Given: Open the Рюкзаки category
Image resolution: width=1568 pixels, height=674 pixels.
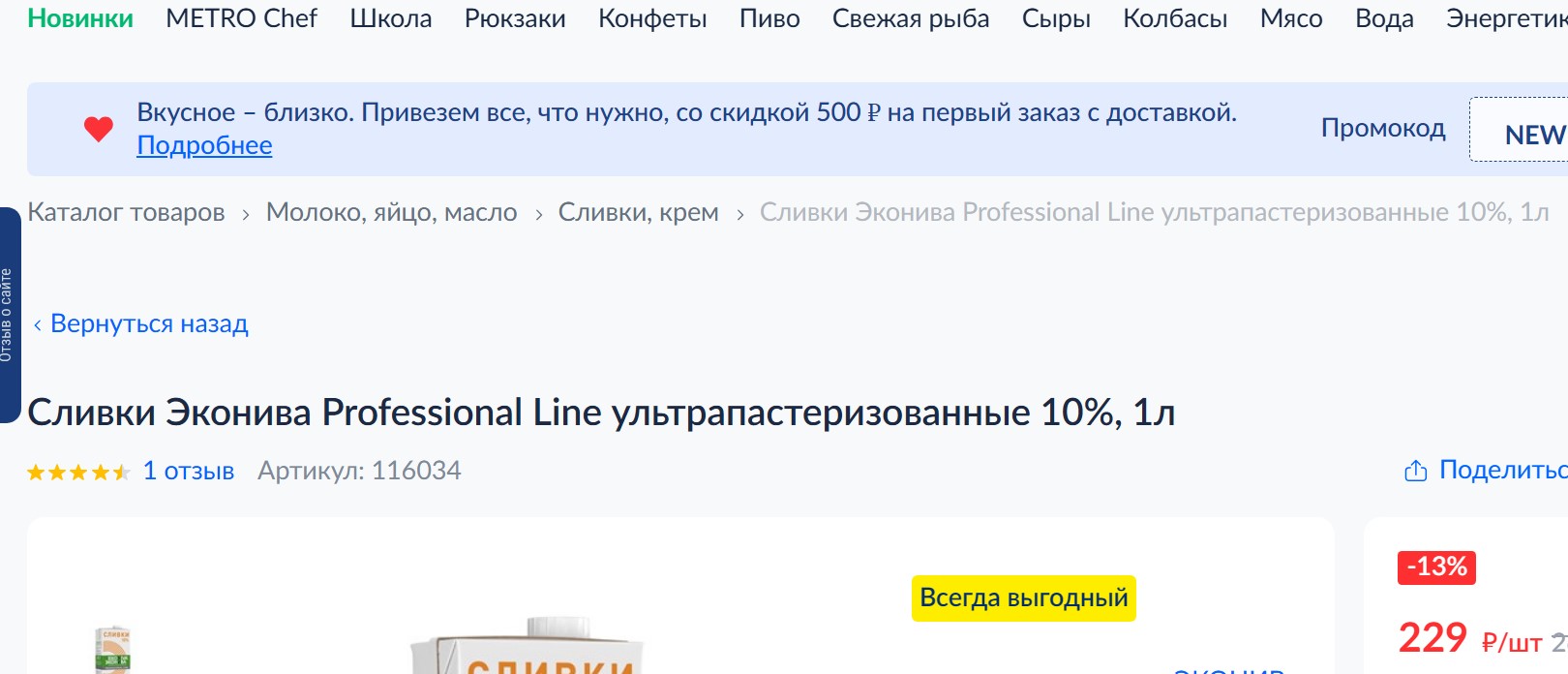Looking at the screenshot, I should coord(515,18).
